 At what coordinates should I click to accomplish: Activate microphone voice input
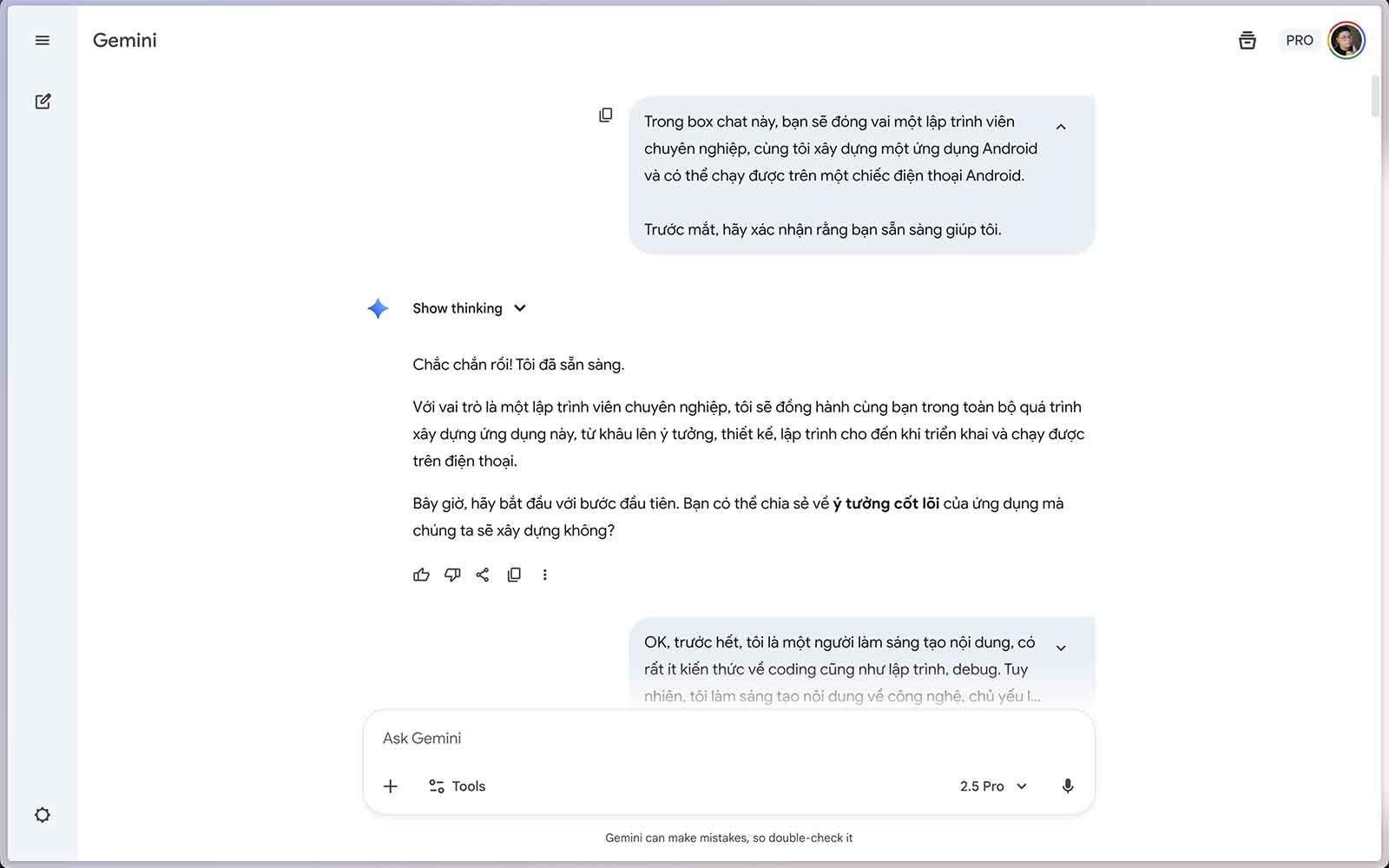pyautogui.click(x=1068, y=786)
